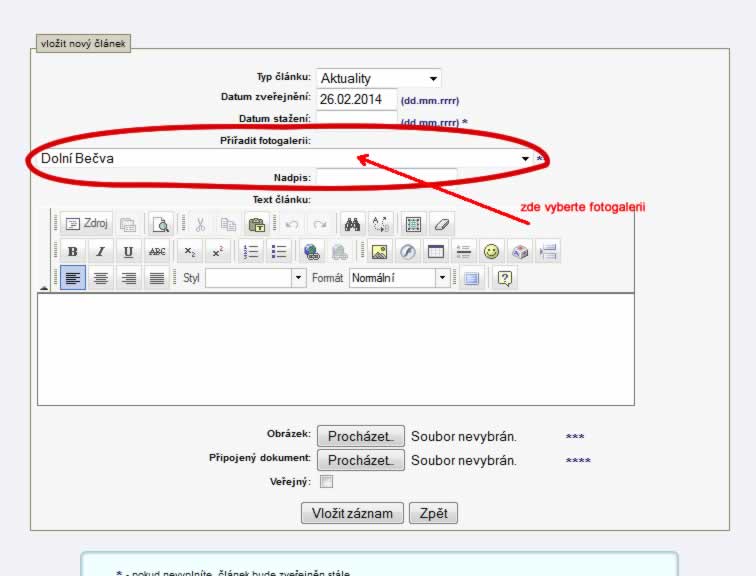Click the Zpět button
756x576 pixels.
pyautogui.click(x=433, y=513)
